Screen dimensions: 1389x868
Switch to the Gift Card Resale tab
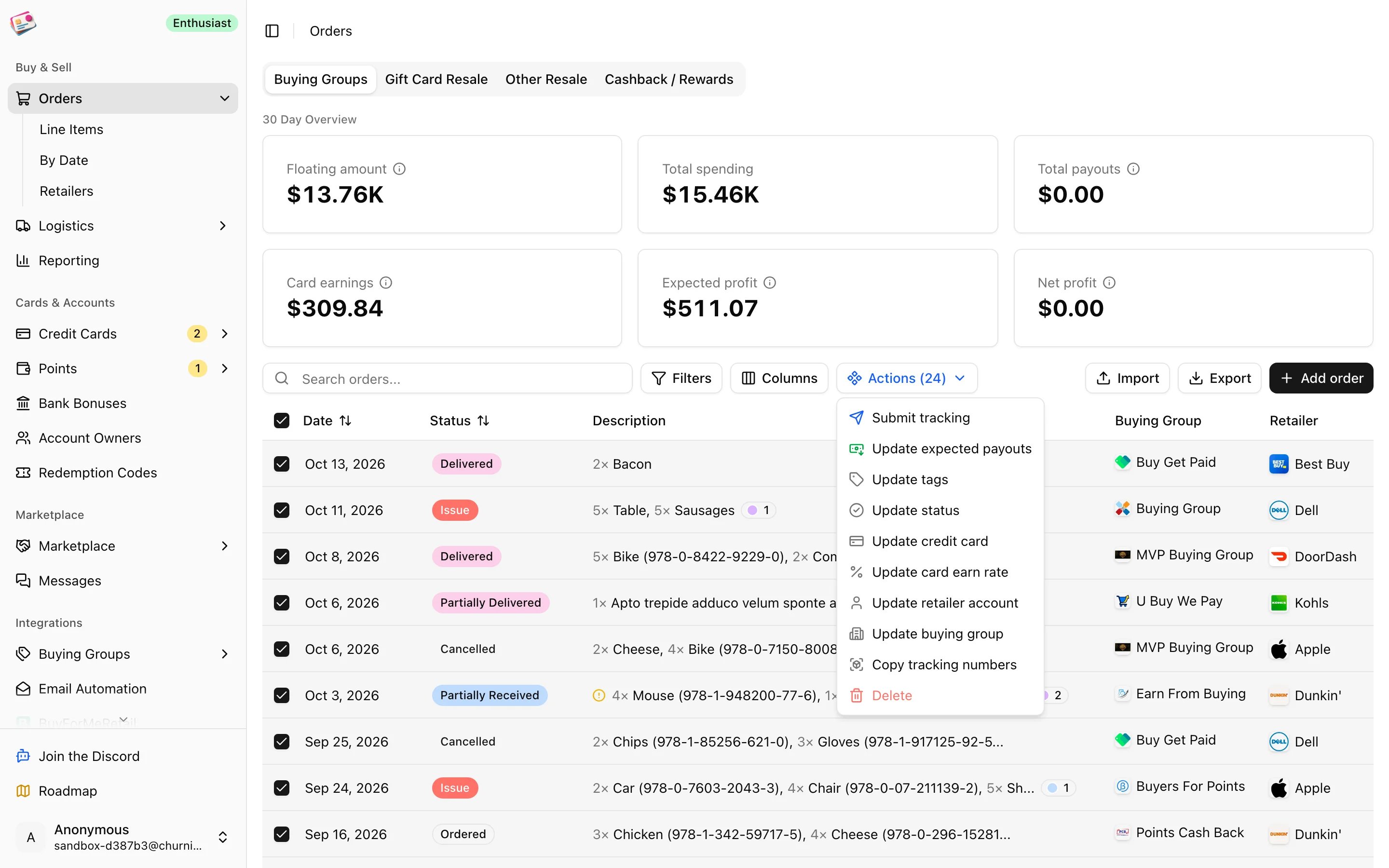(436, 79)
